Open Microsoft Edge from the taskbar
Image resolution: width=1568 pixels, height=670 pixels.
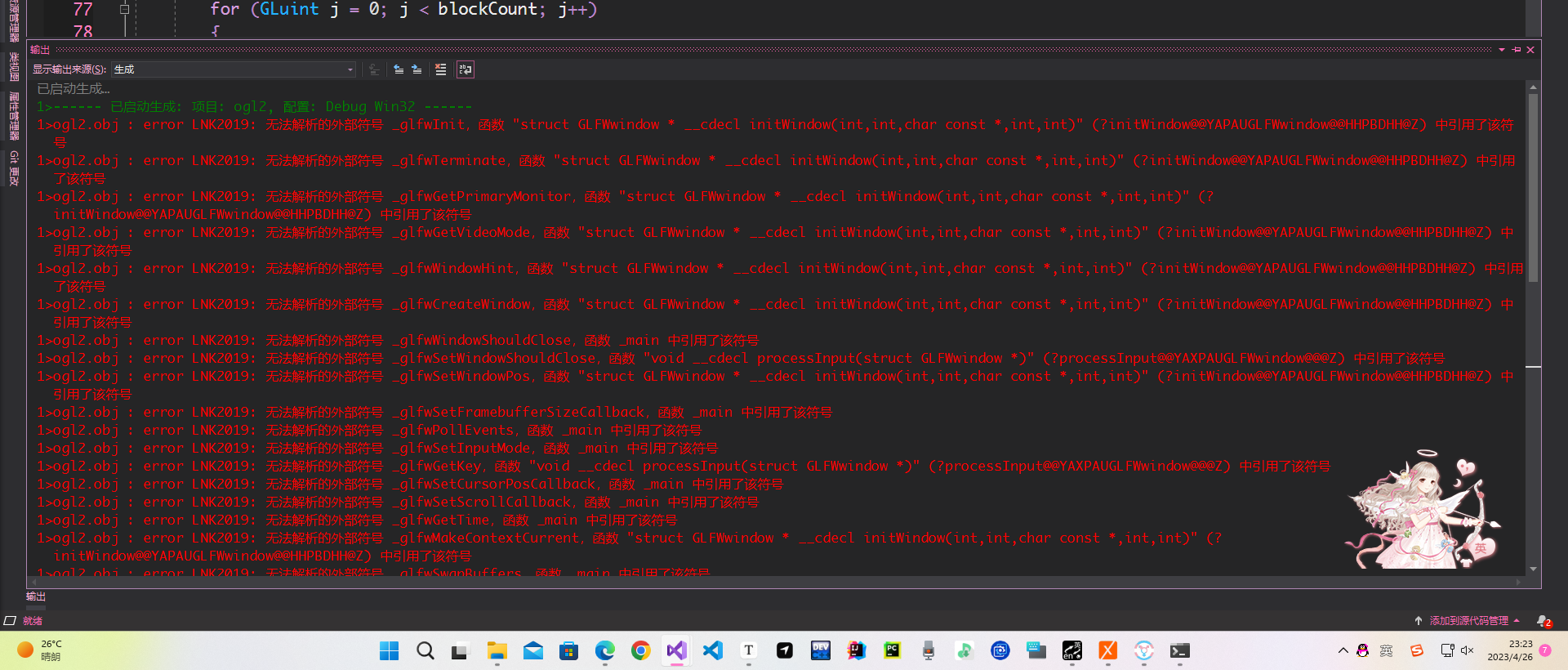click(605, 650)
